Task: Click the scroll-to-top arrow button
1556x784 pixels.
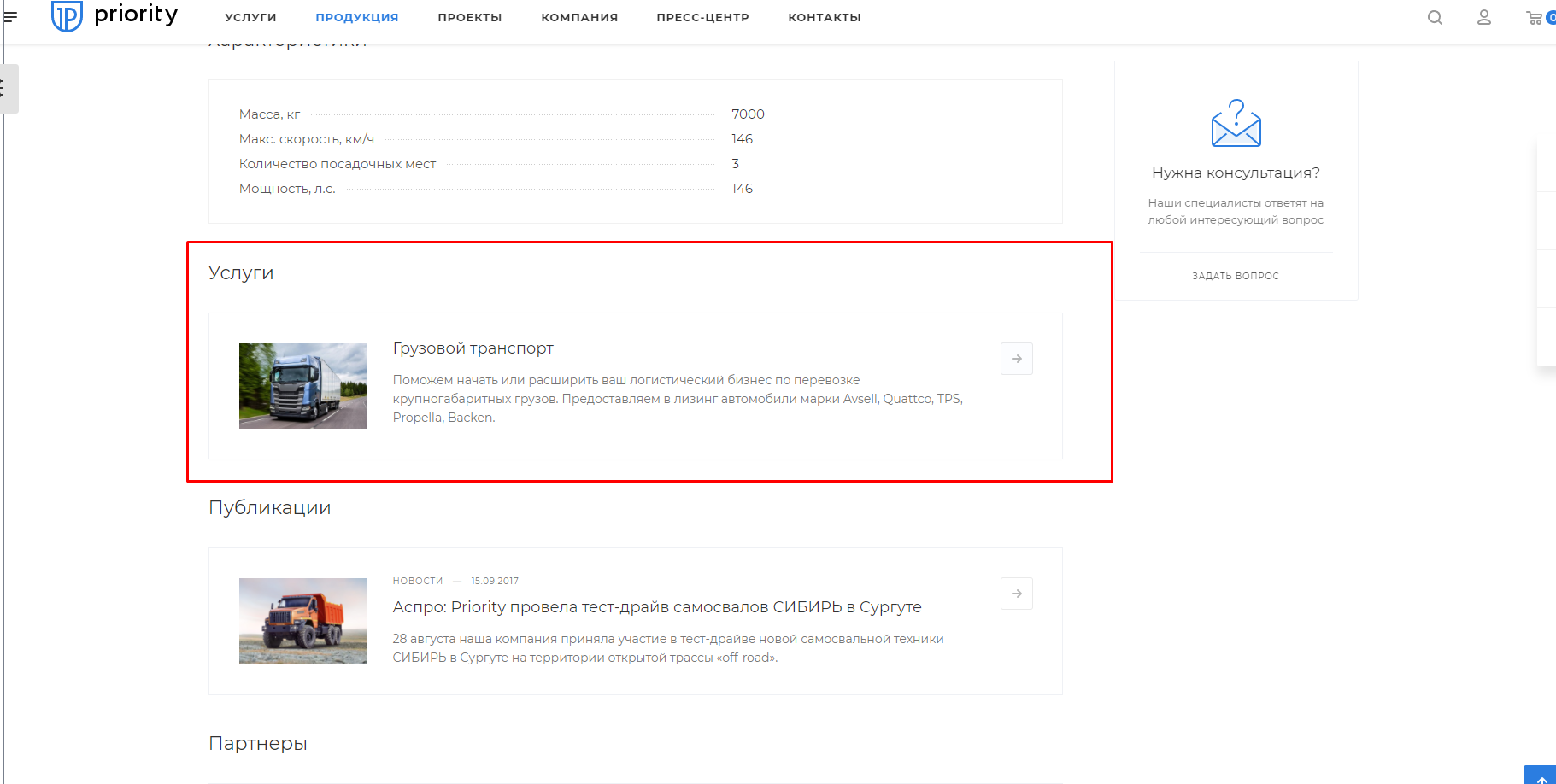Action: pos(1541,775)
